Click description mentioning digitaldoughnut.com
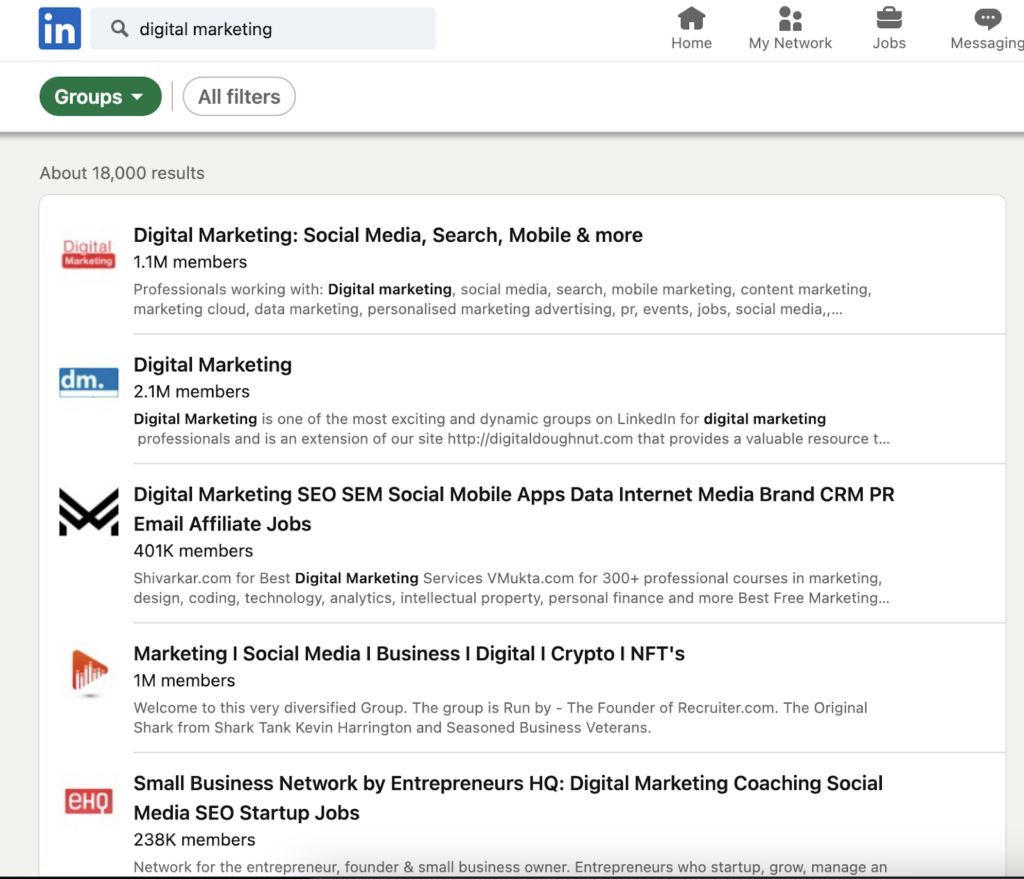This screenshot has height=879, width=1024. [511, 428]
